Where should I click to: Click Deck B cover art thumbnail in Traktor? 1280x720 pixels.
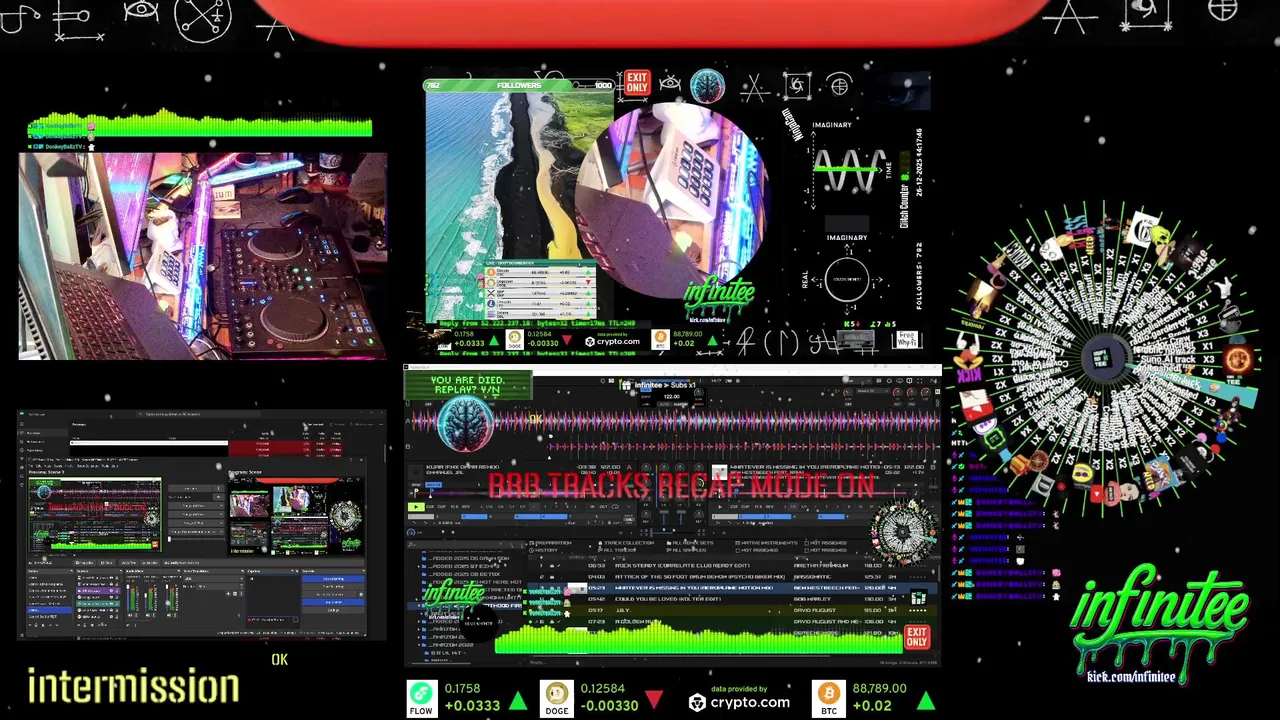(x=719, y=470)
